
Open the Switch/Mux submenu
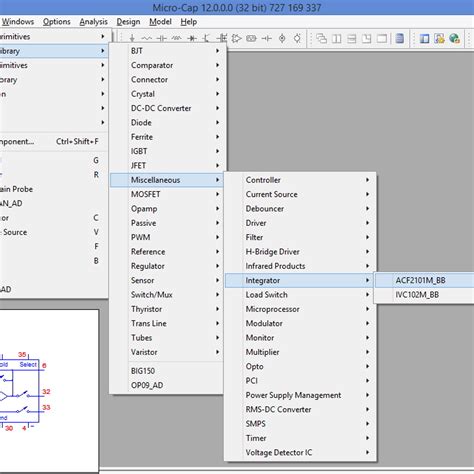168,295
